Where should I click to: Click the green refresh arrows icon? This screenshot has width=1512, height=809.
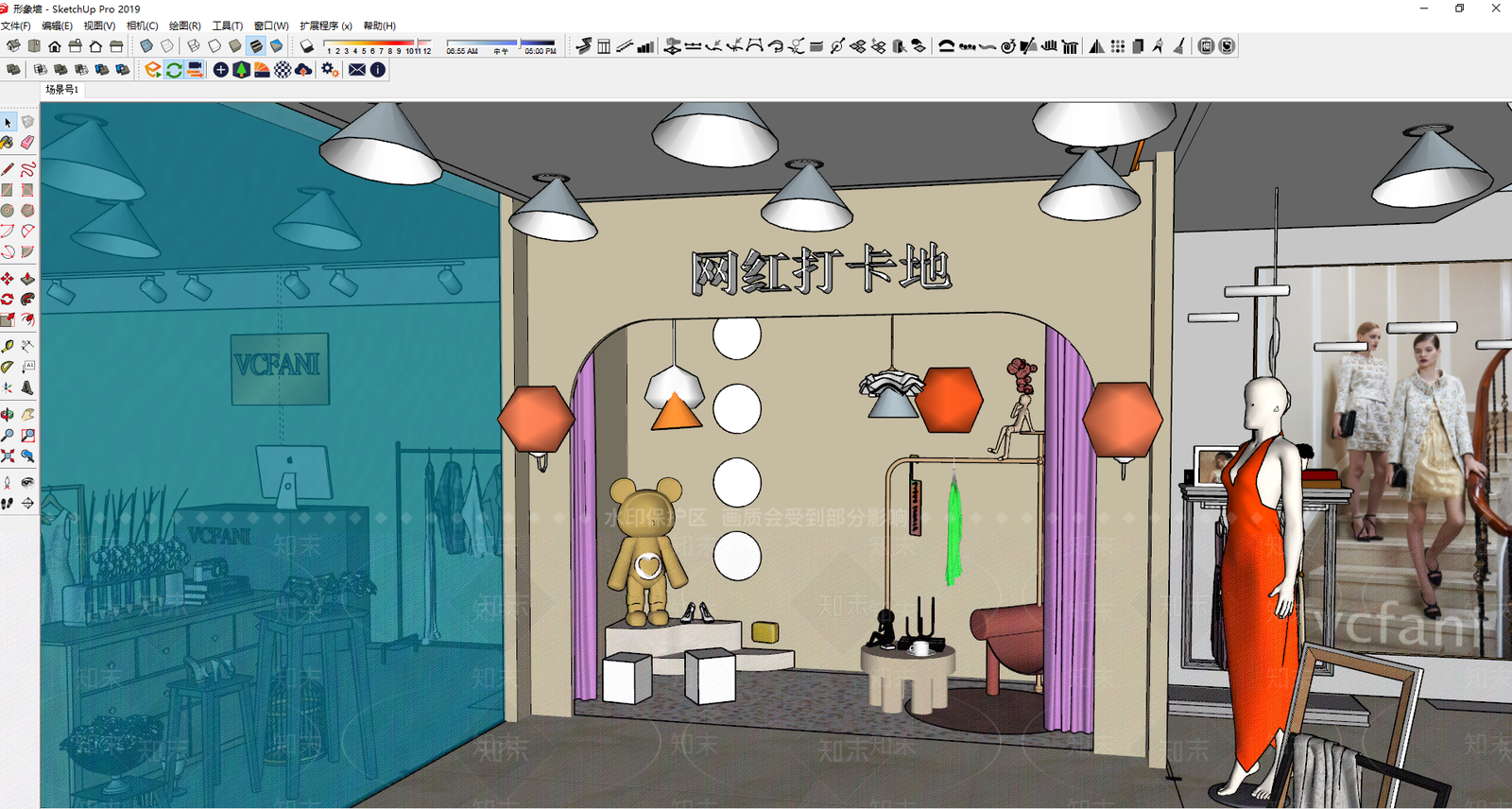coord(174,70)
